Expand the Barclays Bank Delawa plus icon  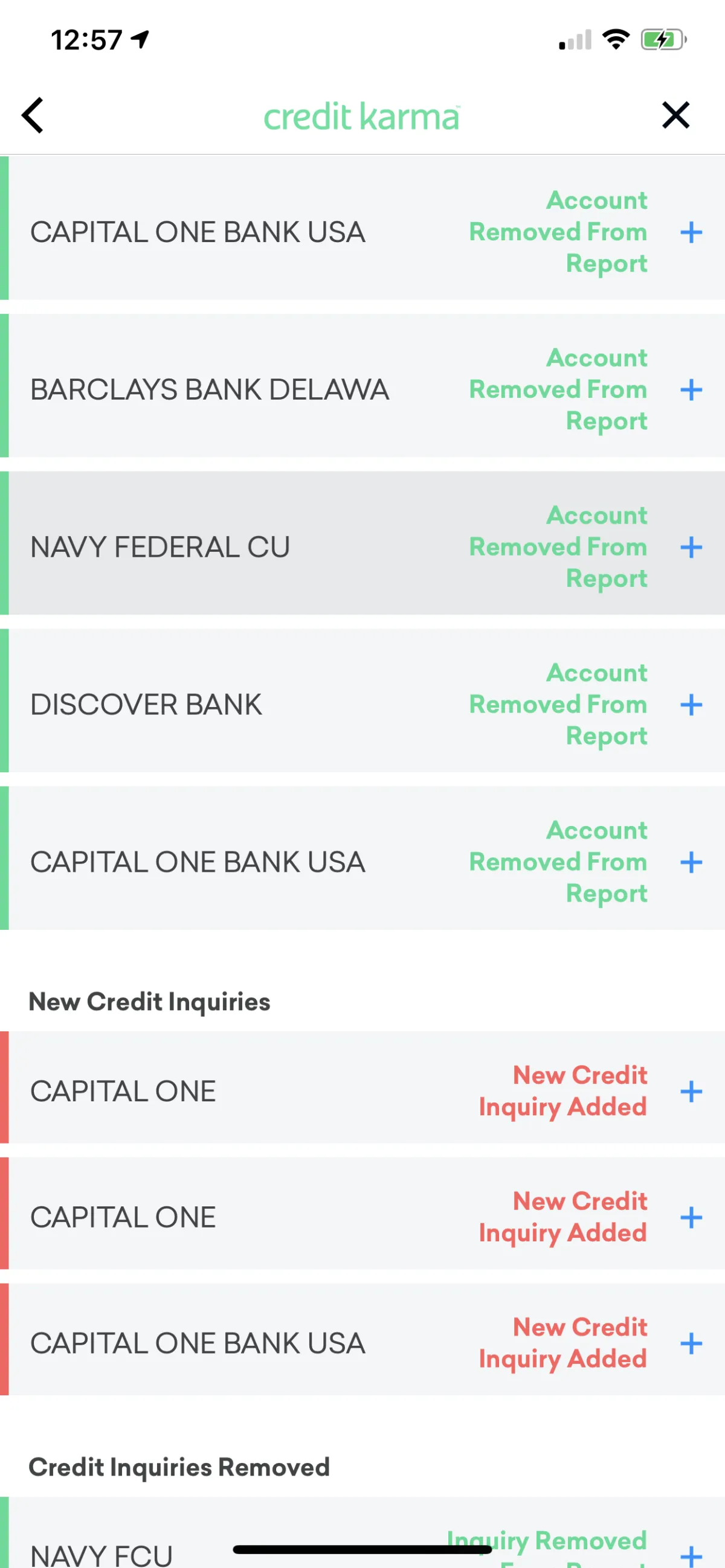point(691,389)
